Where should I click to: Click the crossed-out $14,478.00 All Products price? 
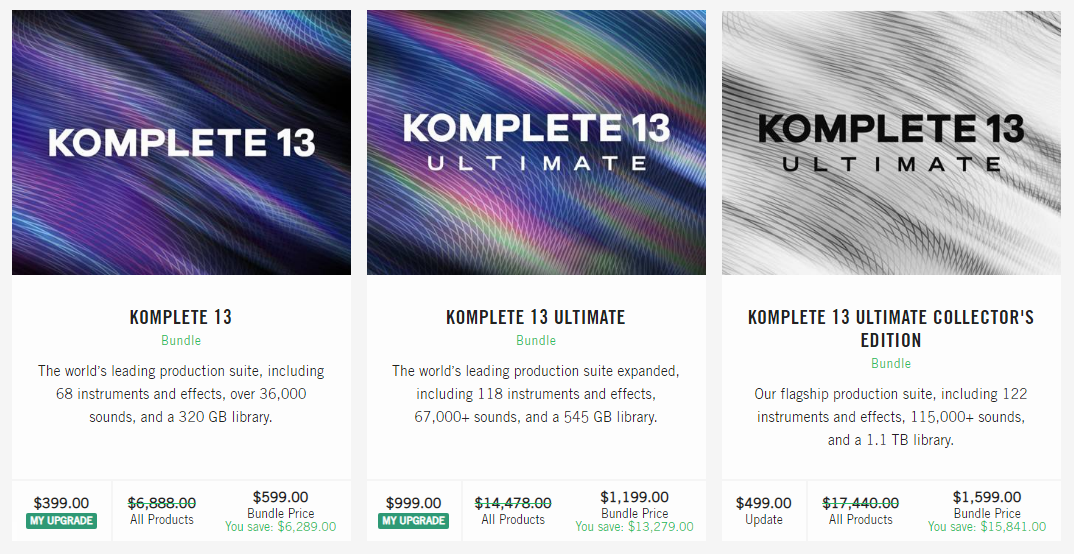(513, 503)
